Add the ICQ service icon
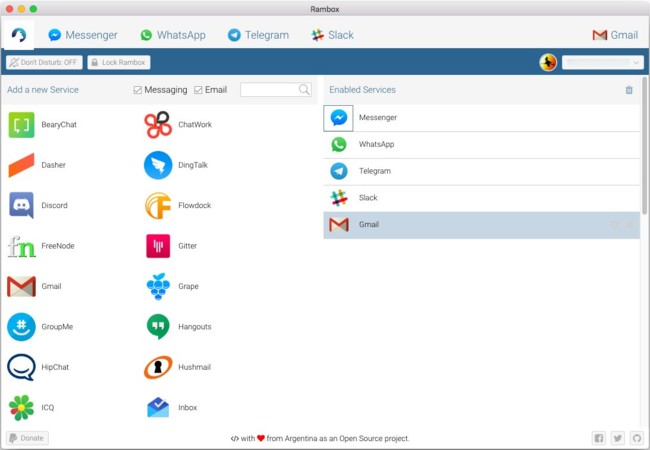 [x=22, y=408]
